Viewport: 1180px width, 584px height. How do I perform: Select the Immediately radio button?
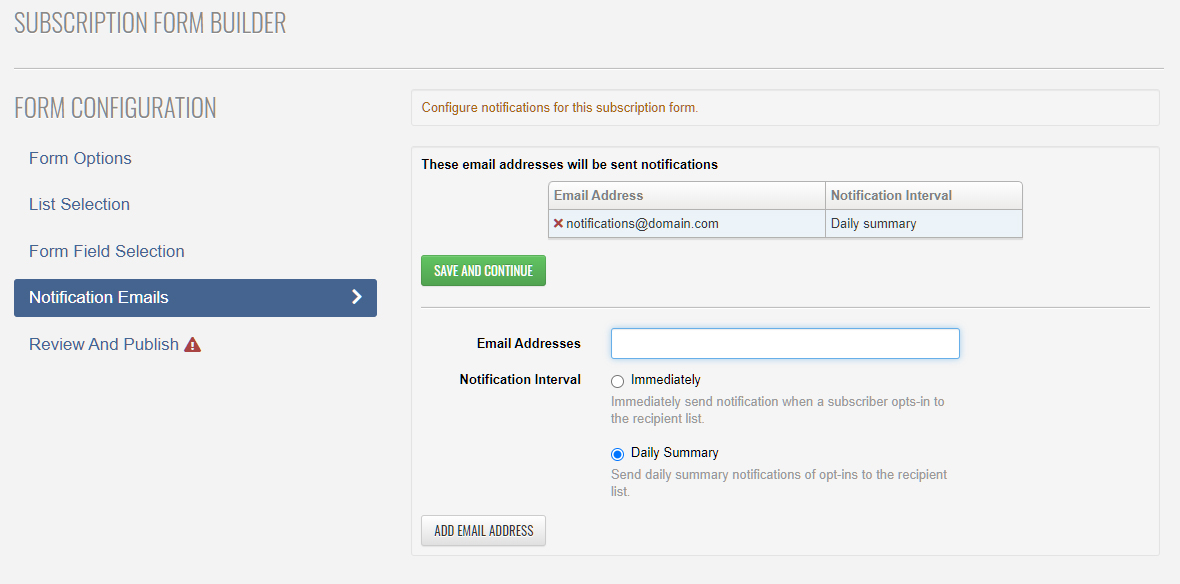[x=617, y=381]
